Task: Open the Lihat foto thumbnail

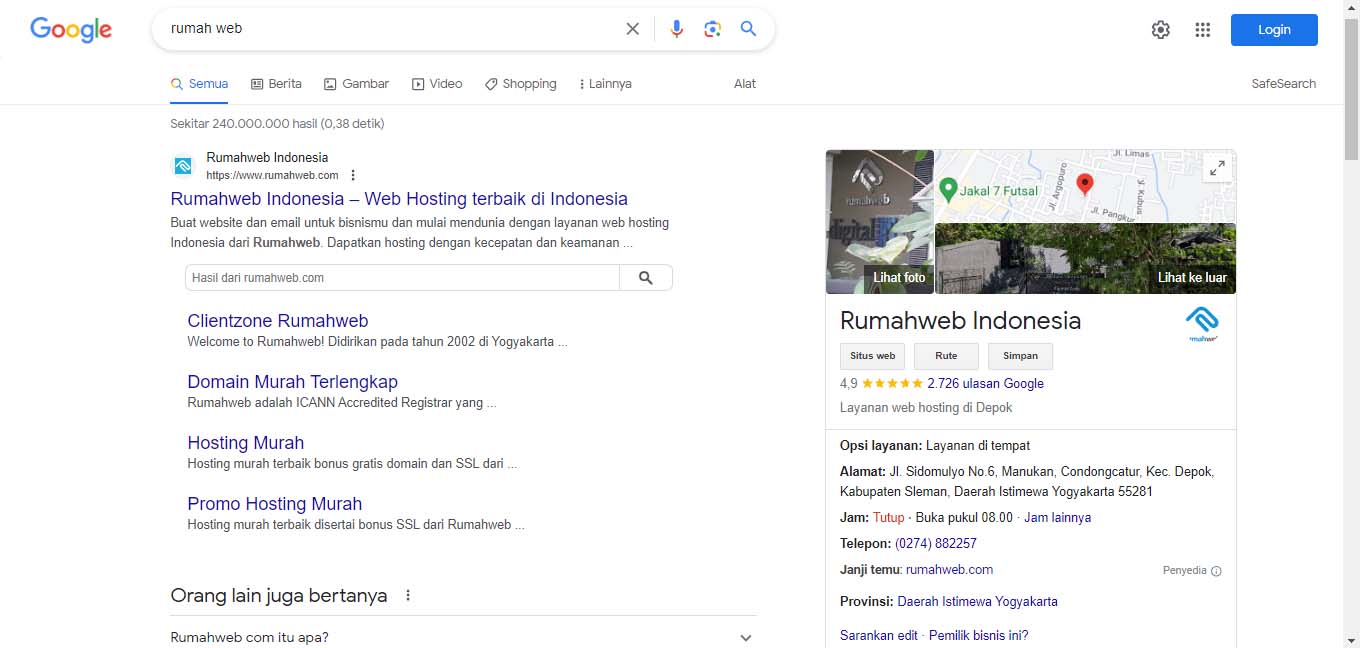Action: (880, 222)
